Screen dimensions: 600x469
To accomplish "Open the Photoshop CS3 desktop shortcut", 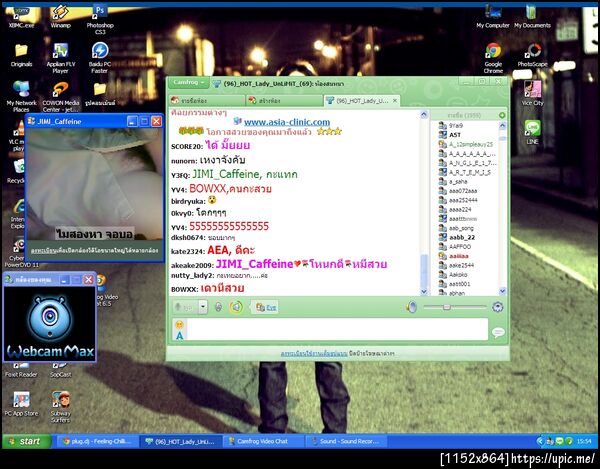I will [100, 20].
